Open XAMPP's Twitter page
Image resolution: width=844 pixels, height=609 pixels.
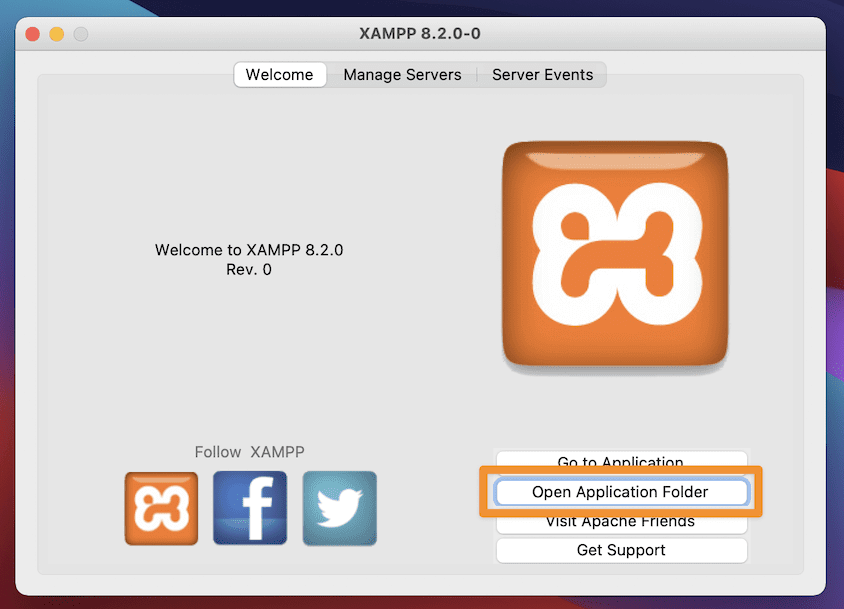coord(338,508)
